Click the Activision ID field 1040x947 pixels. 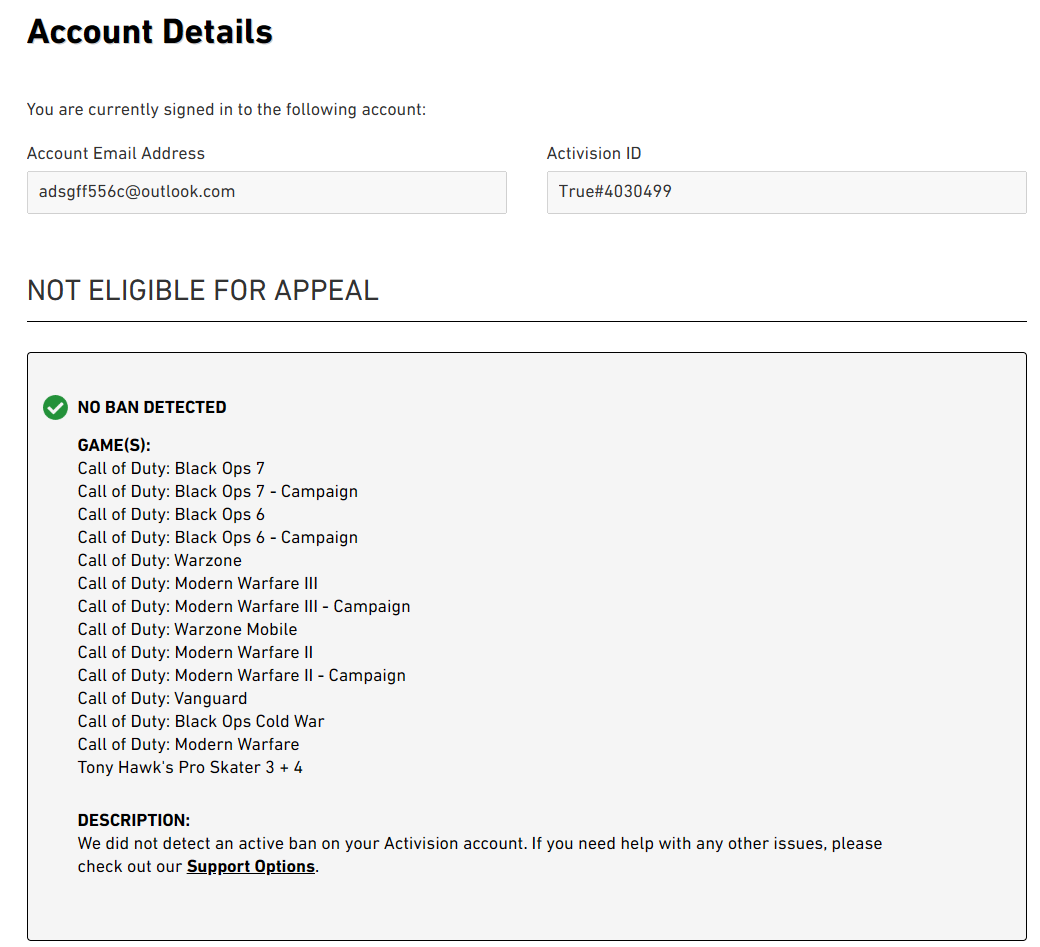pos(786,192)
